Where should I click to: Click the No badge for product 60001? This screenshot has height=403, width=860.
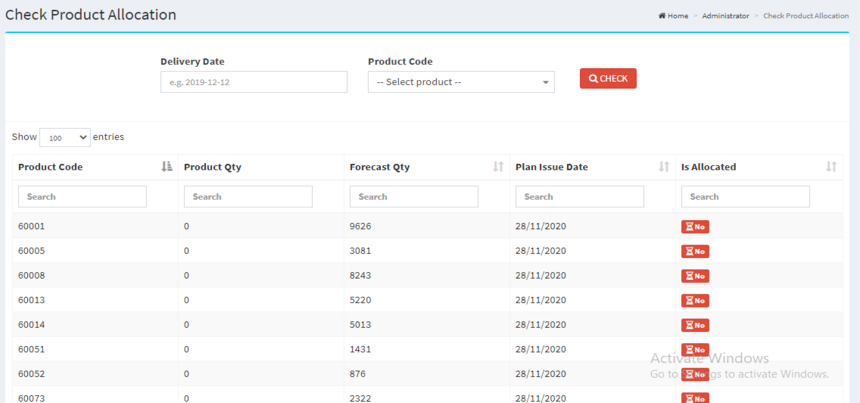click(695, 227)
